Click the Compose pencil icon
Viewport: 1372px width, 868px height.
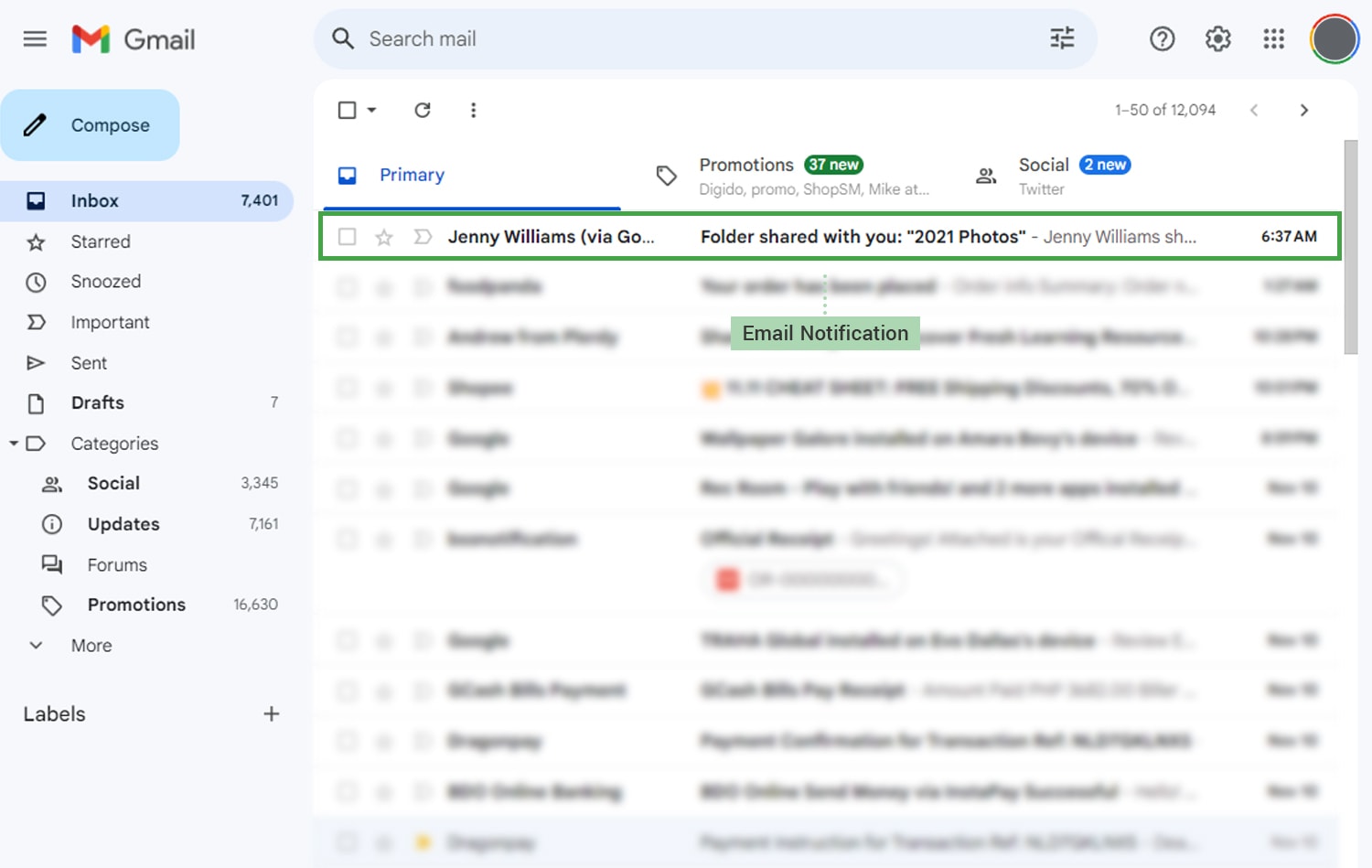coord(37,124)
